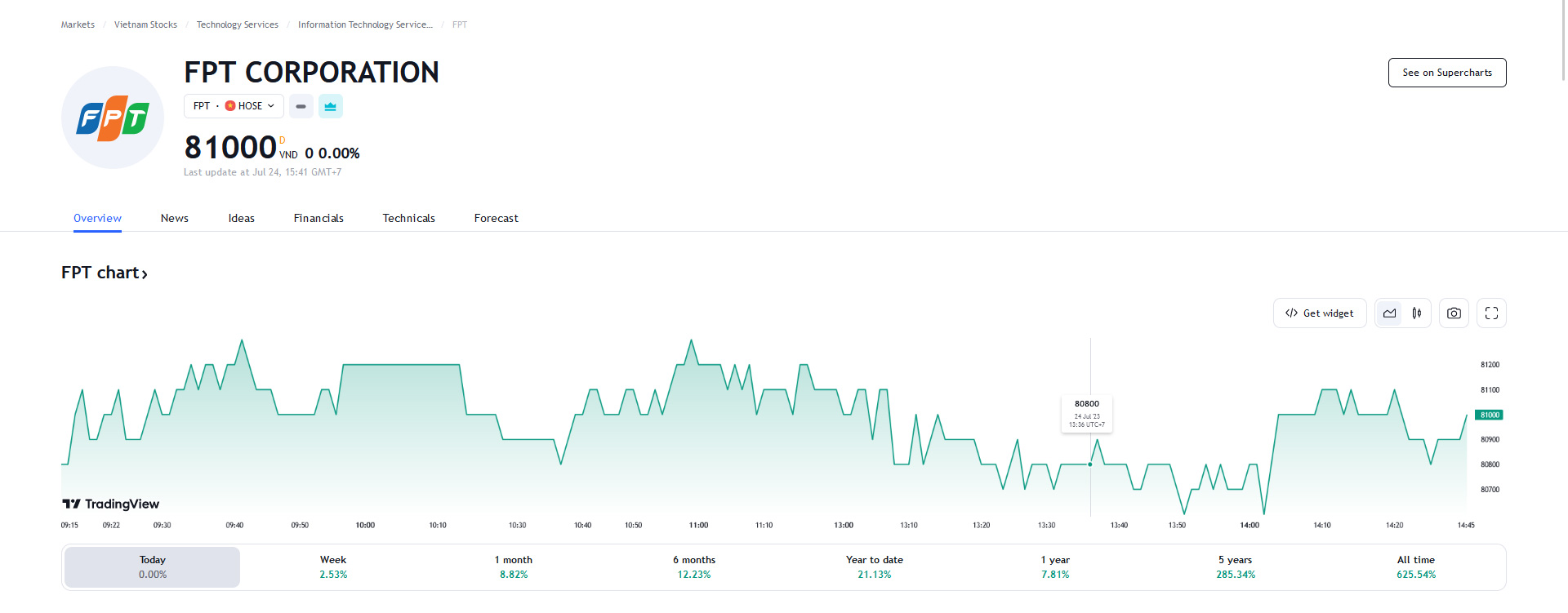This screenshot has width=1568, height=613.
Task: Switch chart to area style
Action: tap(1389, 313)
